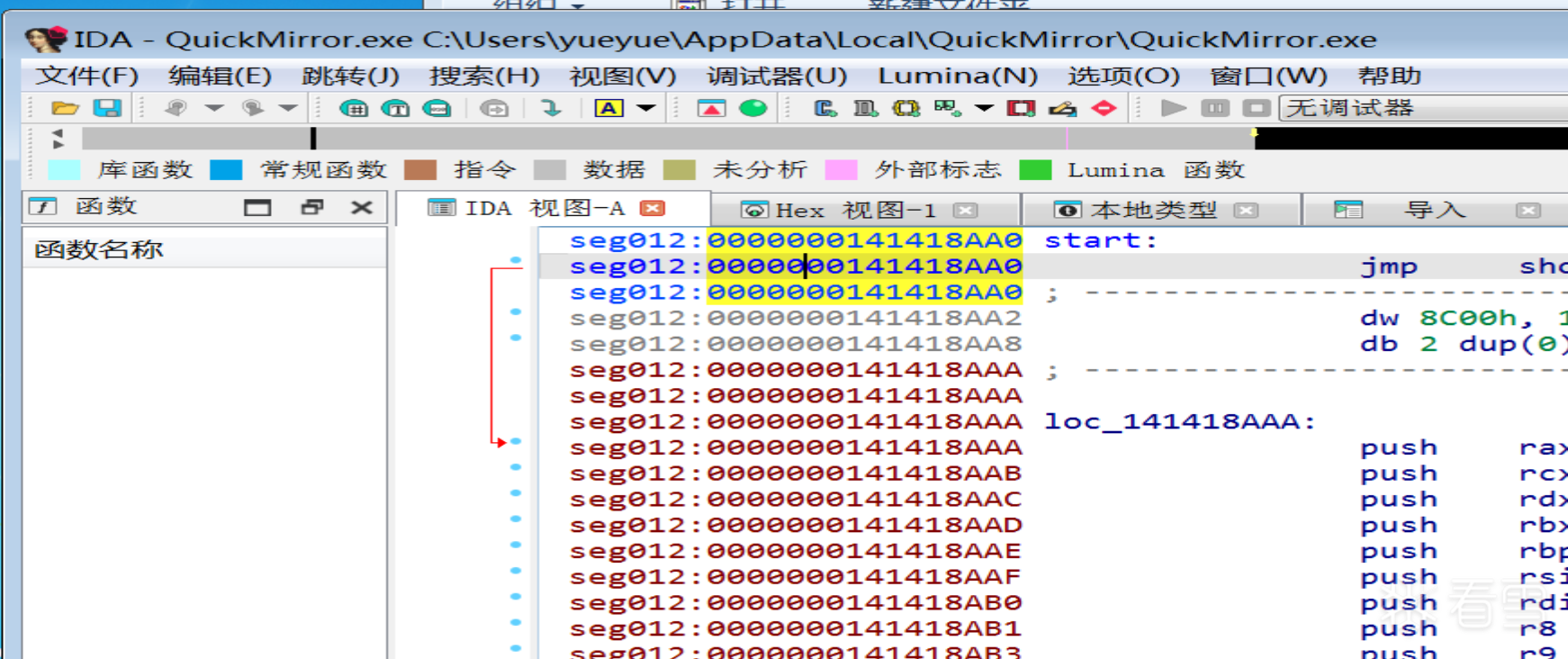Screen dimensions: 1568x659
Task: Open the 调试器(U) menu
Action: pos(777,76)
